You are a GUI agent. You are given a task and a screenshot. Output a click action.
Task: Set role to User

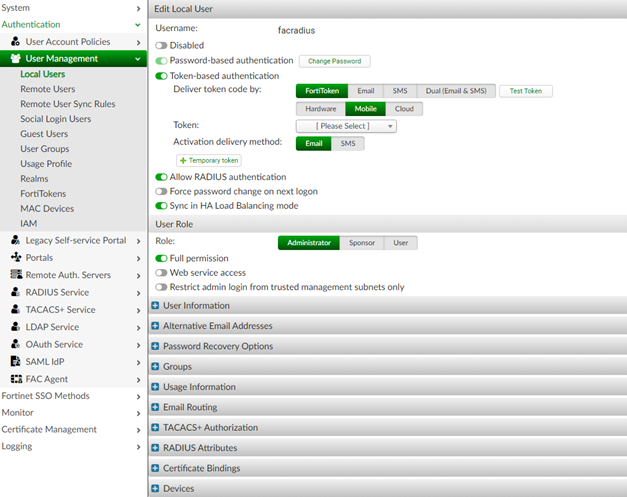tap(401, 243)
